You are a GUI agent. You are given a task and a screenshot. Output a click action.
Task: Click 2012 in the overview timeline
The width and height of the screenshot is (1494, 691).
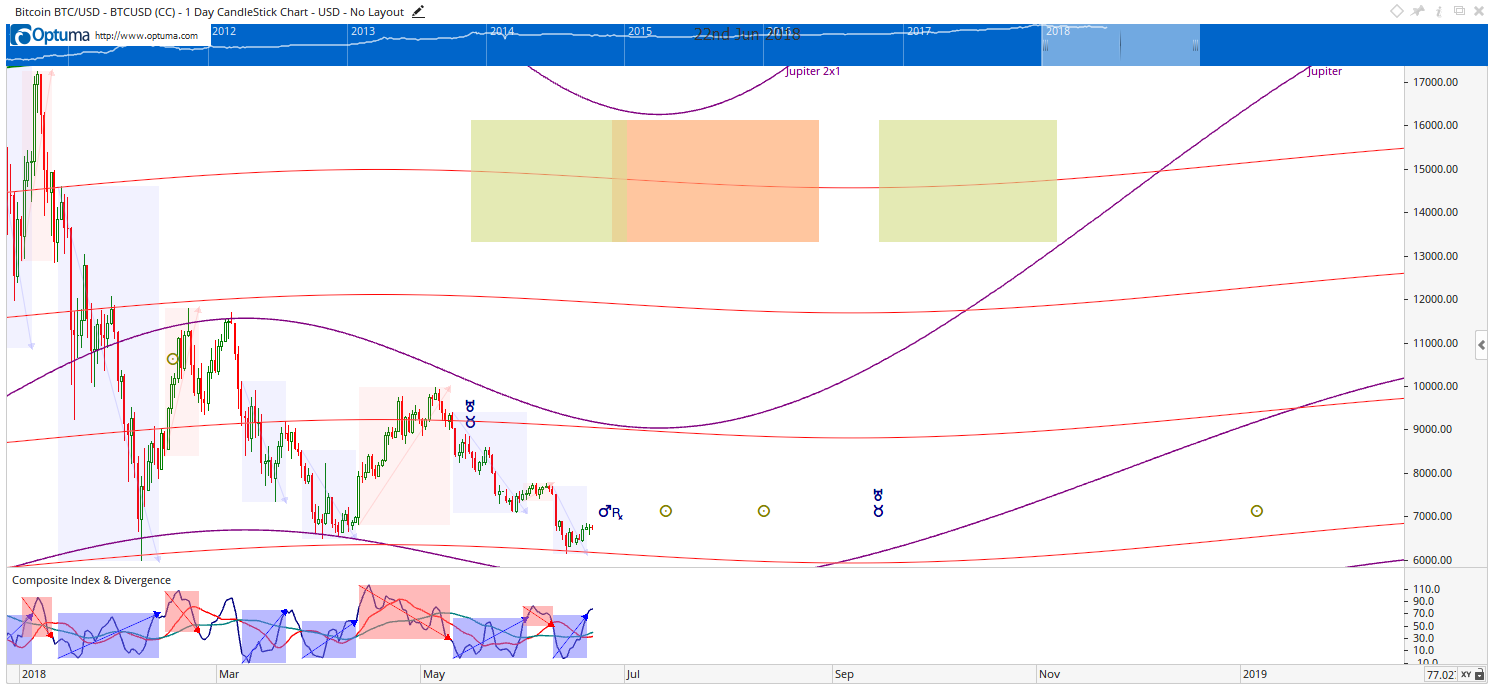click(x=224, y=31)
